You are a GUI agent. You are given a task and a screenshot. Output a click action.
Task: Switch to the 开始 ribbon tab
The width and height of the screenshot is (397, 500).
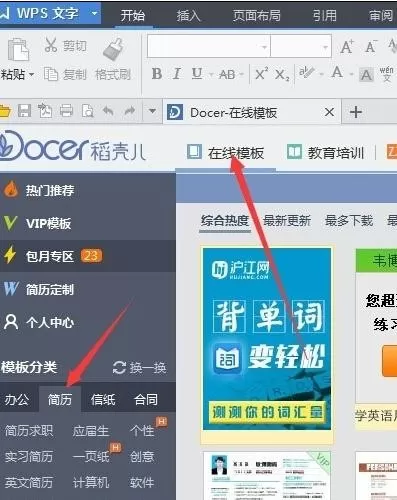[x=132, y=15]
